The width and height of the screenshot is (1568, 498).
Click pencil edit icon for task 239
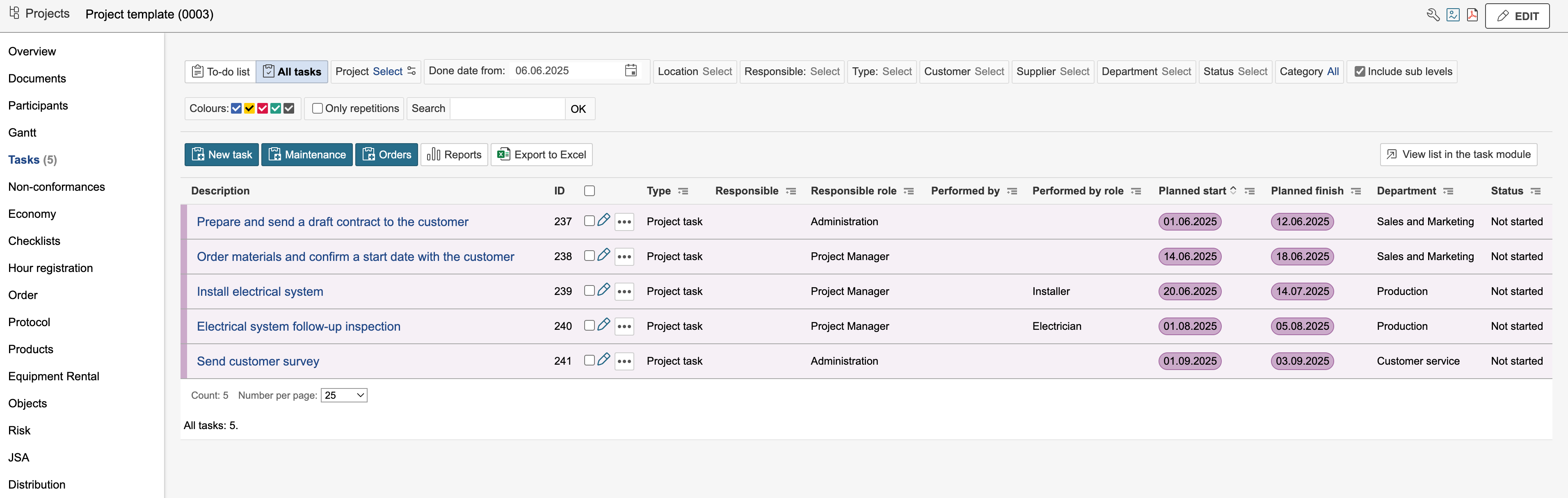pyautogui.click(x=603, y=290)
